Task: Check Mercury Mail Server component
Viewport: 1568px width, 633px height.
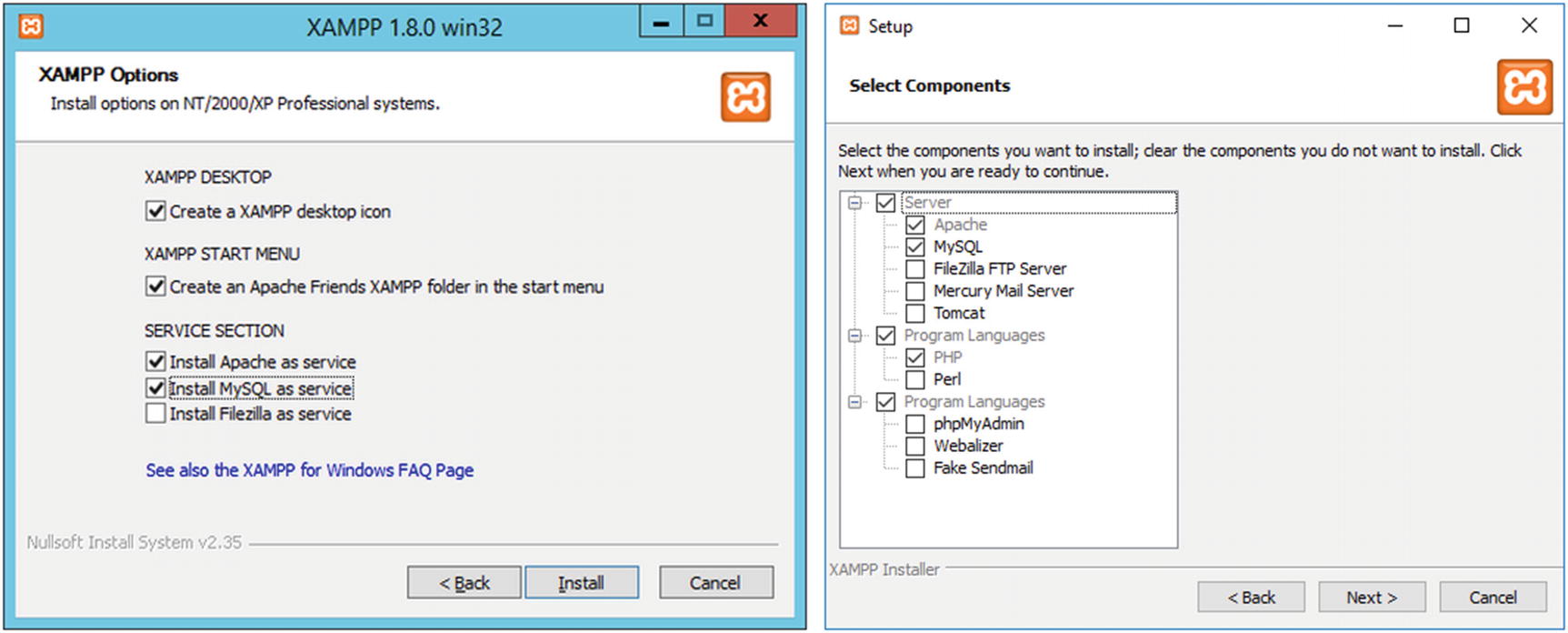Action: (x=915, y=291)
